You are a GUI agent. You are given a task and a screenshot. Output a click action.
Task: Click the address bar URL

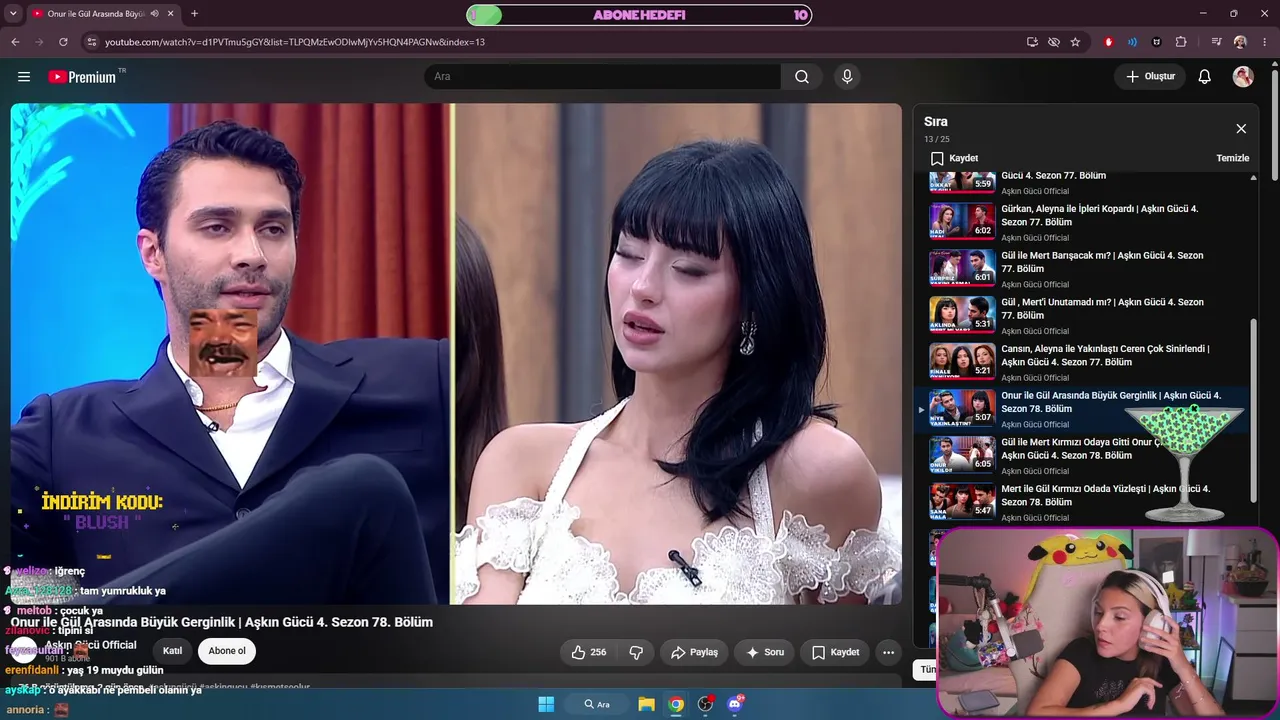pyautogui.click(x=295, y=42)
